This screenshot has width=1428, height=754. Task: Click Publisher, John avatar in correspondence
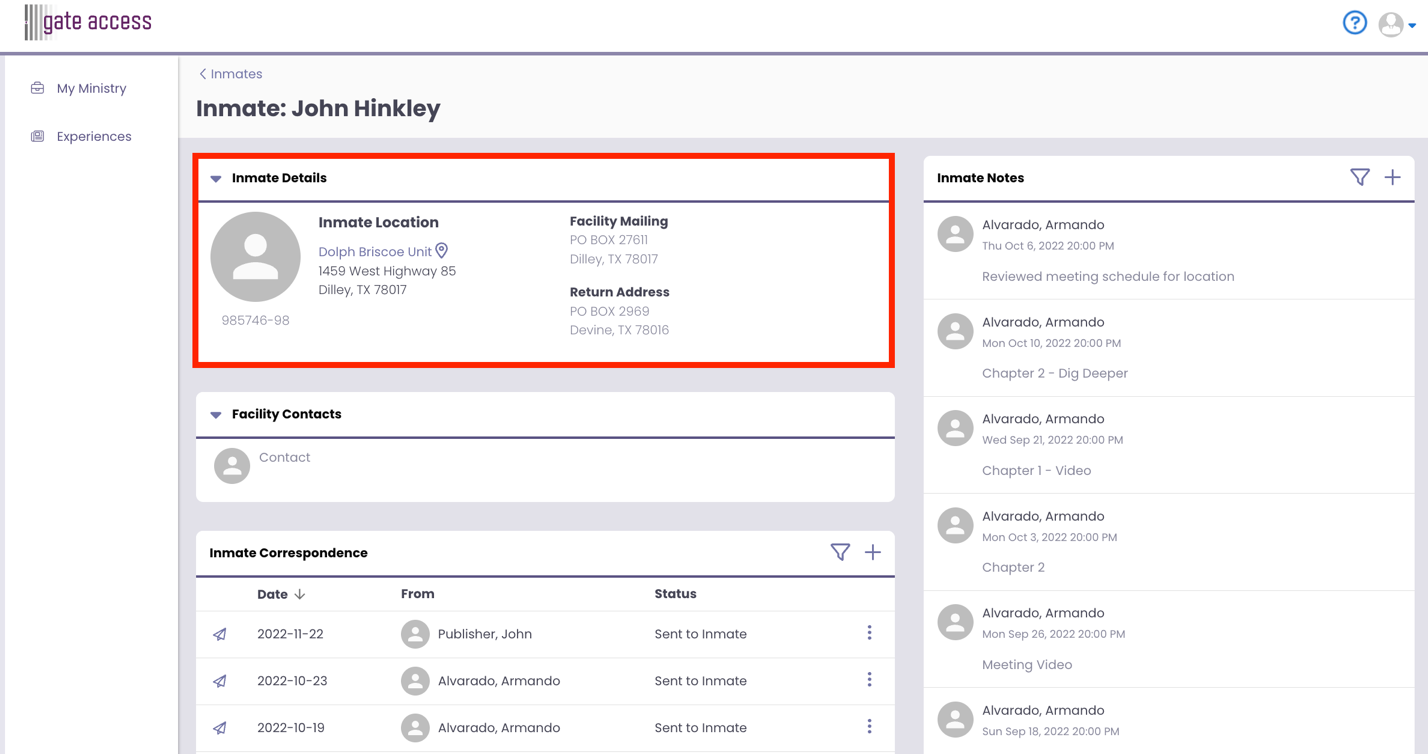(415, 634)
